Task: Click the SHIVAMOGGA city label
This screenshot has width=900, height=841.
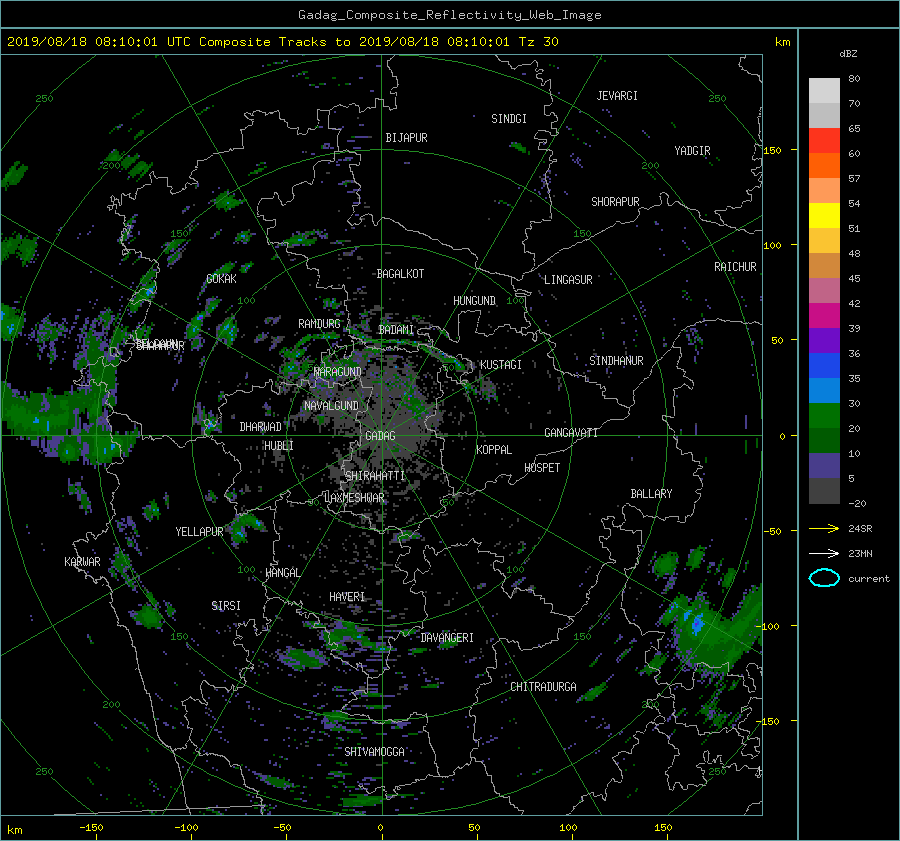Action: pyautogui.click(x=374, y=751)
